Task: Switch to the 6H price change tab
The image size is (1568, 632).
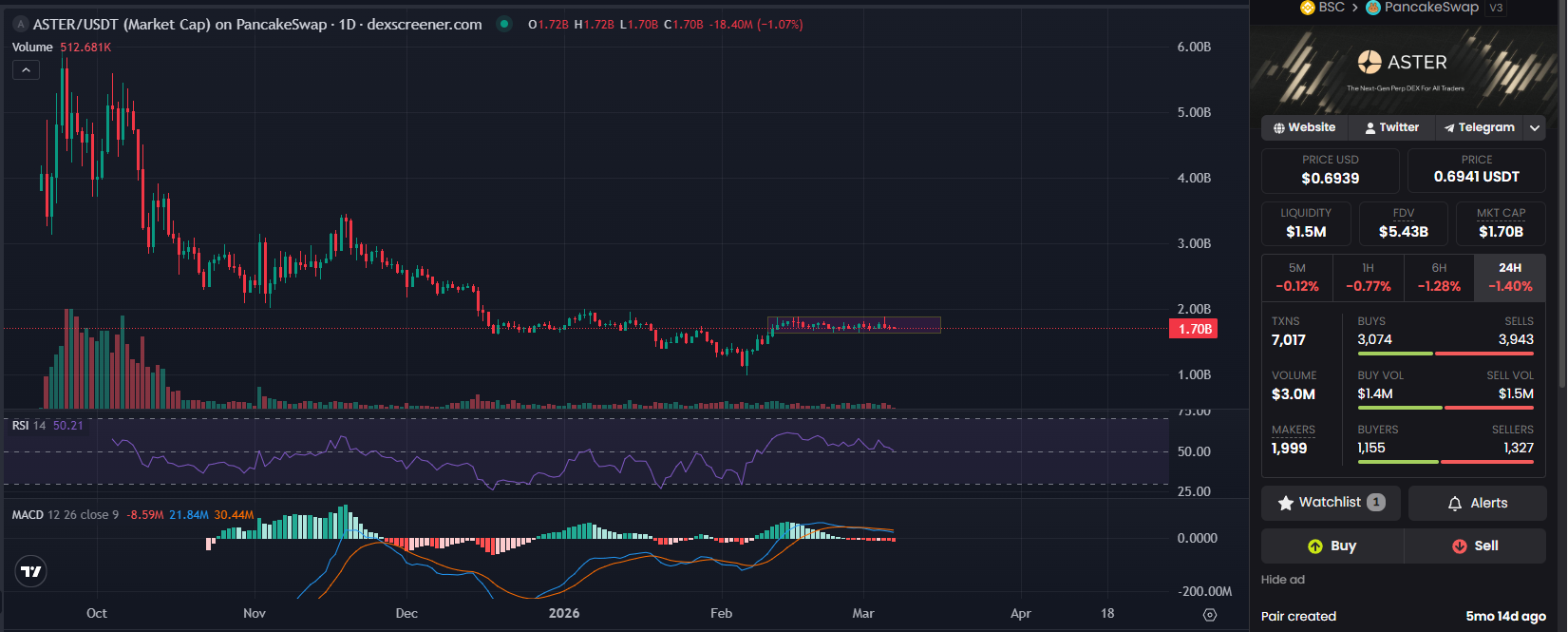Action: coord(1439,278)
